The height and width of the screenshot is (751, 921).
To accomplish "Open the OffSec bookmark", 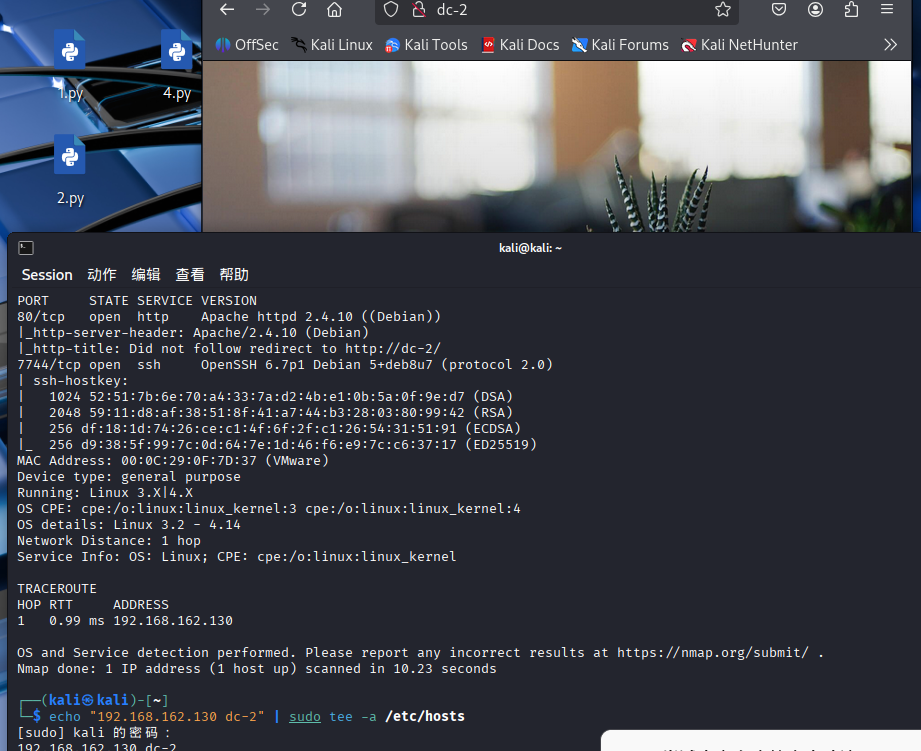I will [247, 45].
